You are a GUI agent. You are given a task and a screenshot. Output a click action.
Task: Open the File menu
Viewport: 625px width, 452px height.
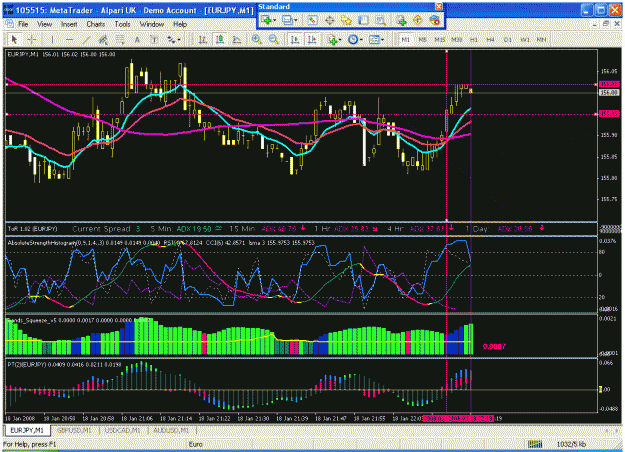tap(23, 24)
